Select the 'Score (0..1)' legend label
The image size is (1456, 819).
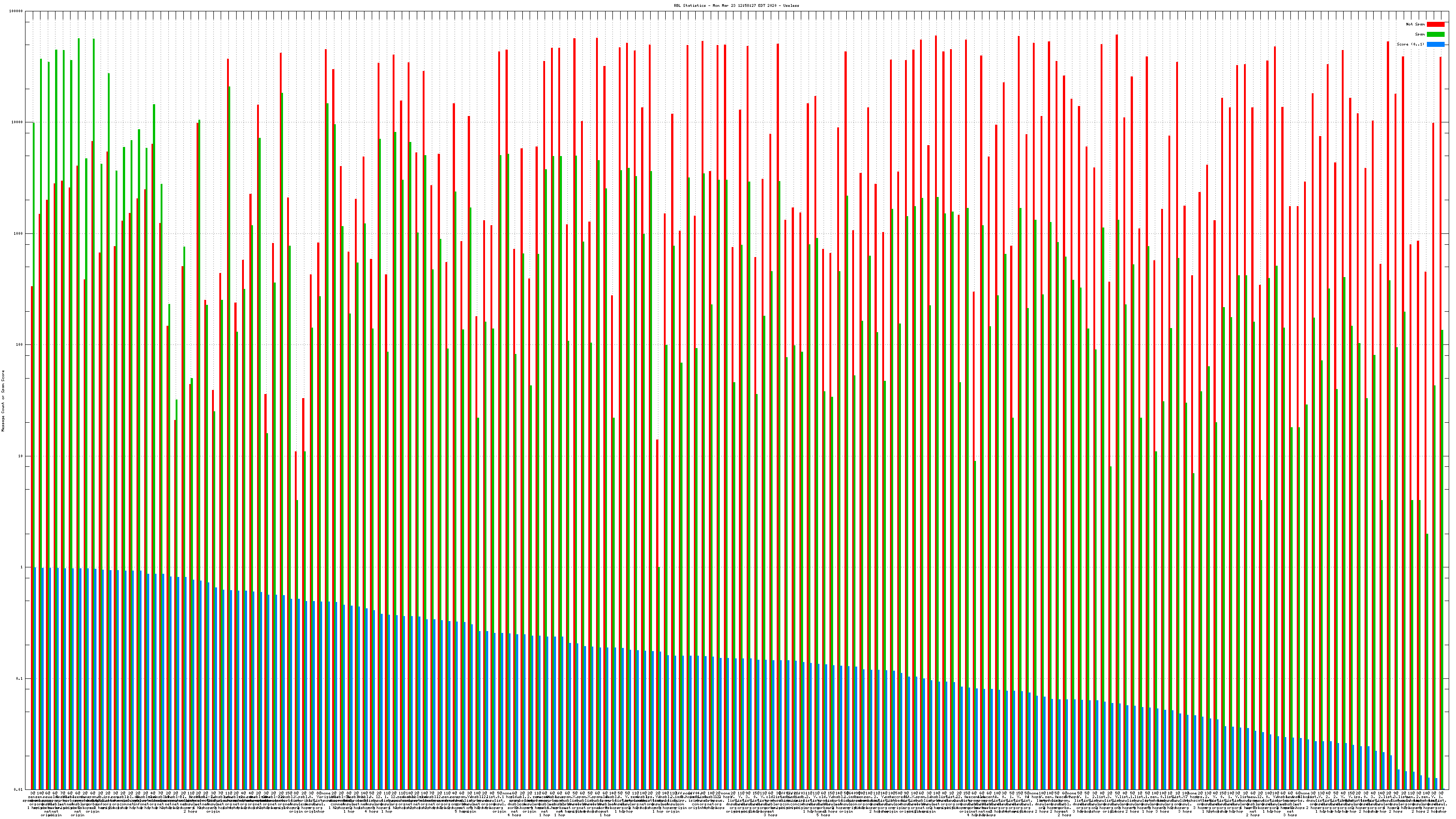(x=1410, y=44)
